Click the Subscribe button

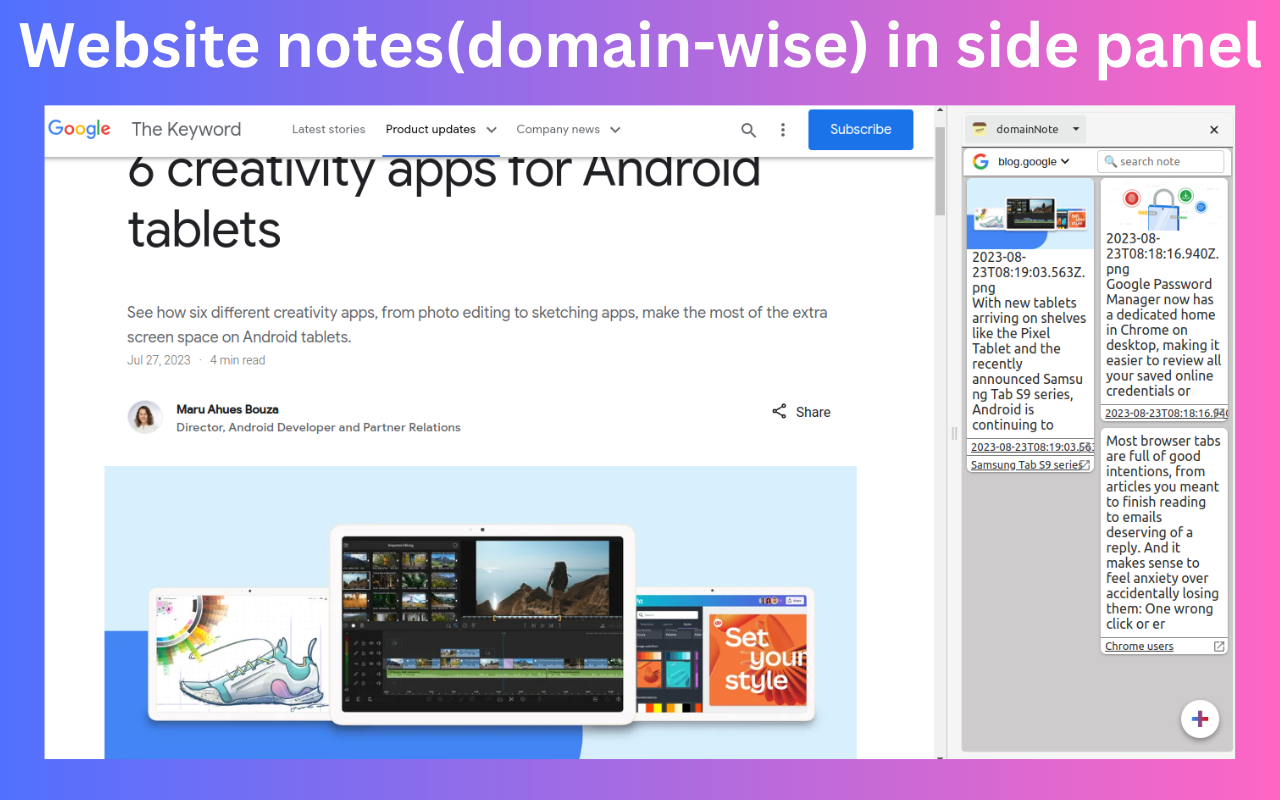(x=860, y=129)
